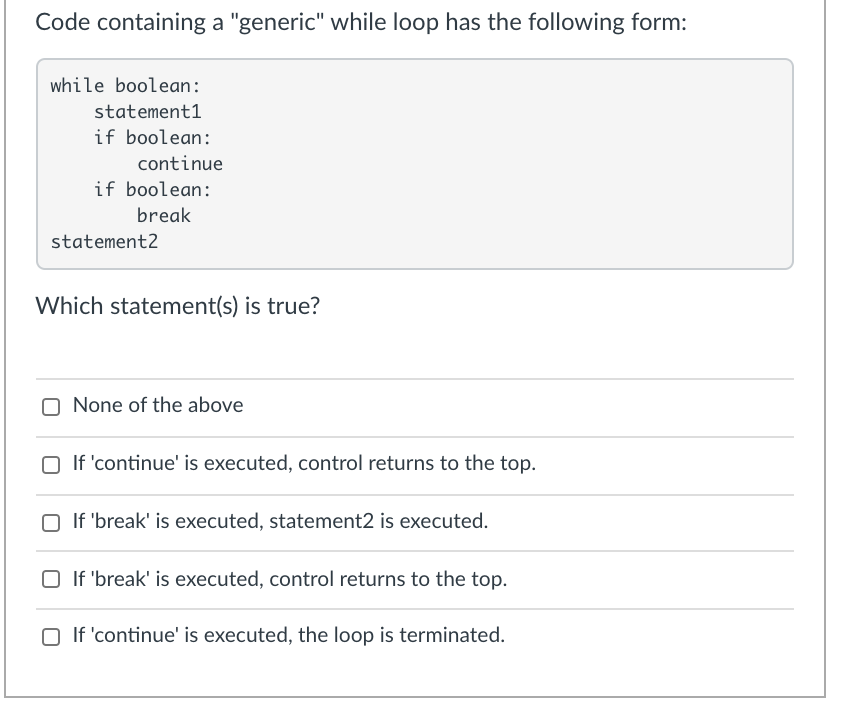Image resolution: width=842 pixels, height=706 pixels.
Task: Check 'If break is executed, control returns to top'
Action: tap(49, 578)
